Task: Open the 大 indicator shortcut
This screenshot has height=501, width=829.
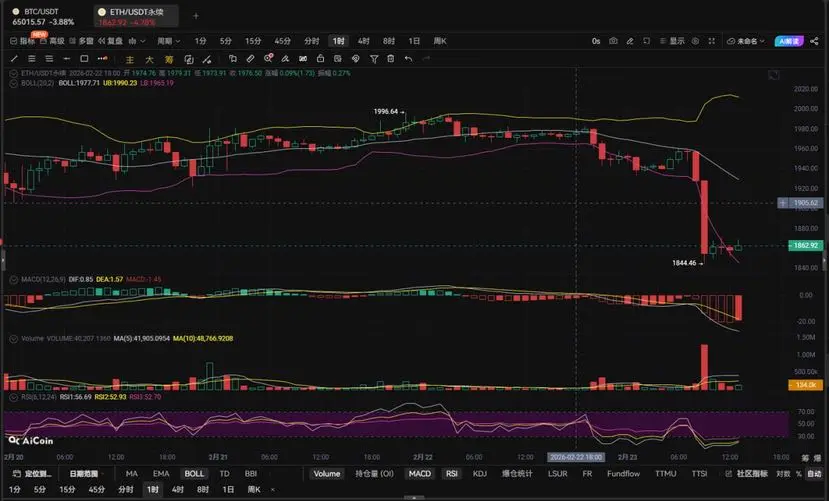Action: (x=150, y=59)
